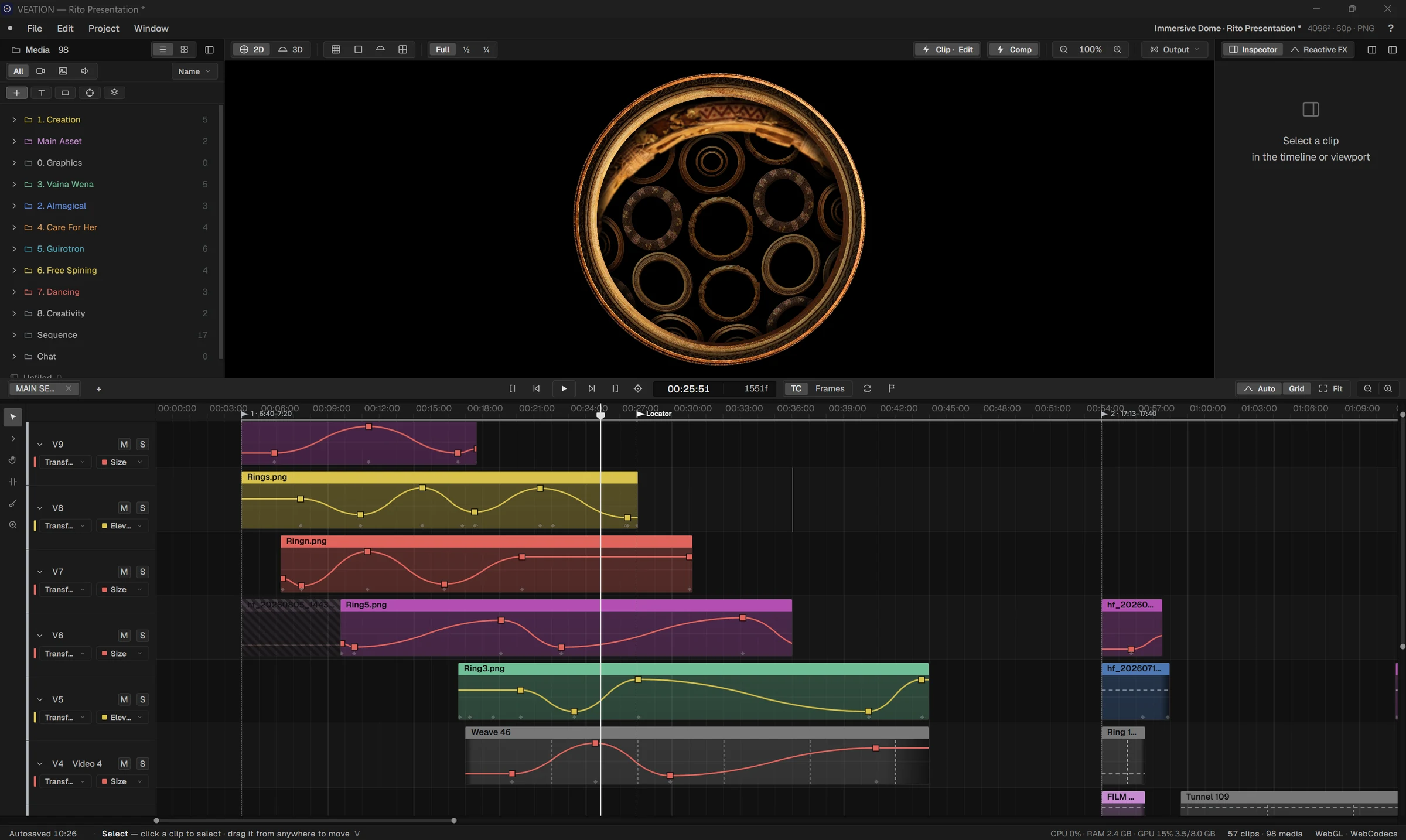Expand the 1. Creation folder
The width and height of the screenshot is (1406, 840).
pos(14,119)
